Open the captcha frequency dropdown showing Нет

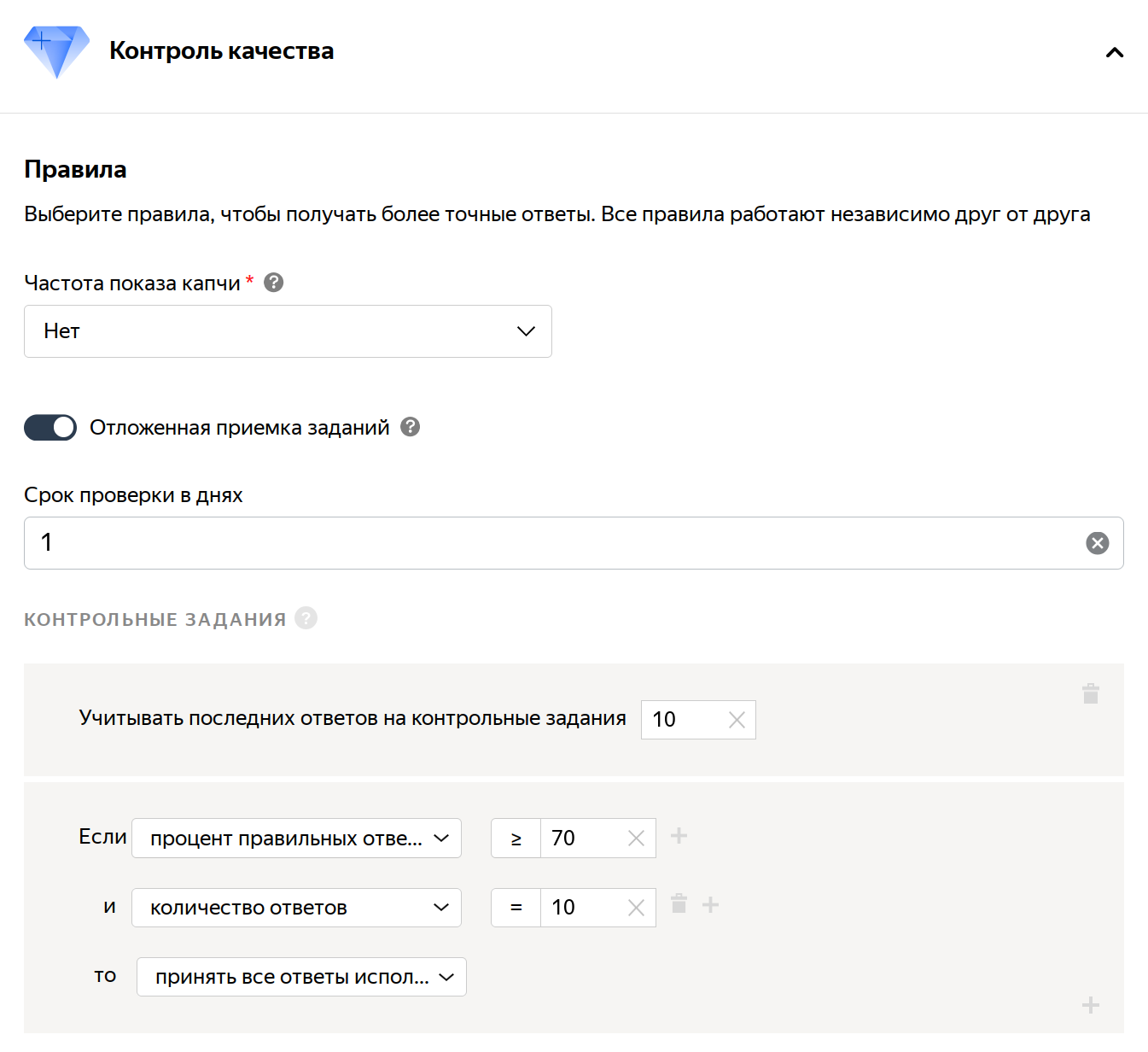[288, 331]
